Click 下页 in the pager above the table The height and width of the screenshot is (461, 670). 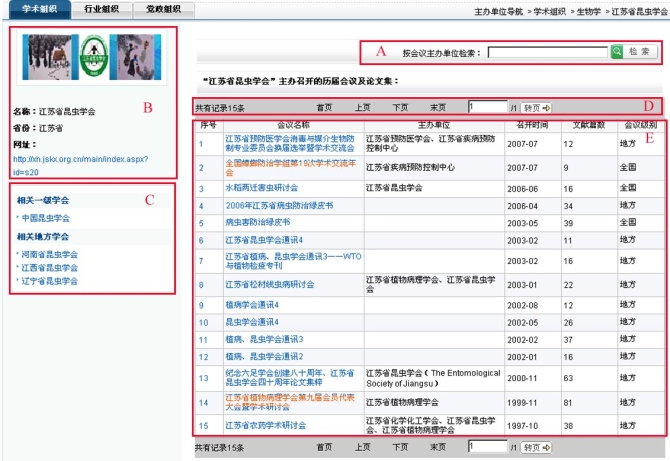(400, 107)
